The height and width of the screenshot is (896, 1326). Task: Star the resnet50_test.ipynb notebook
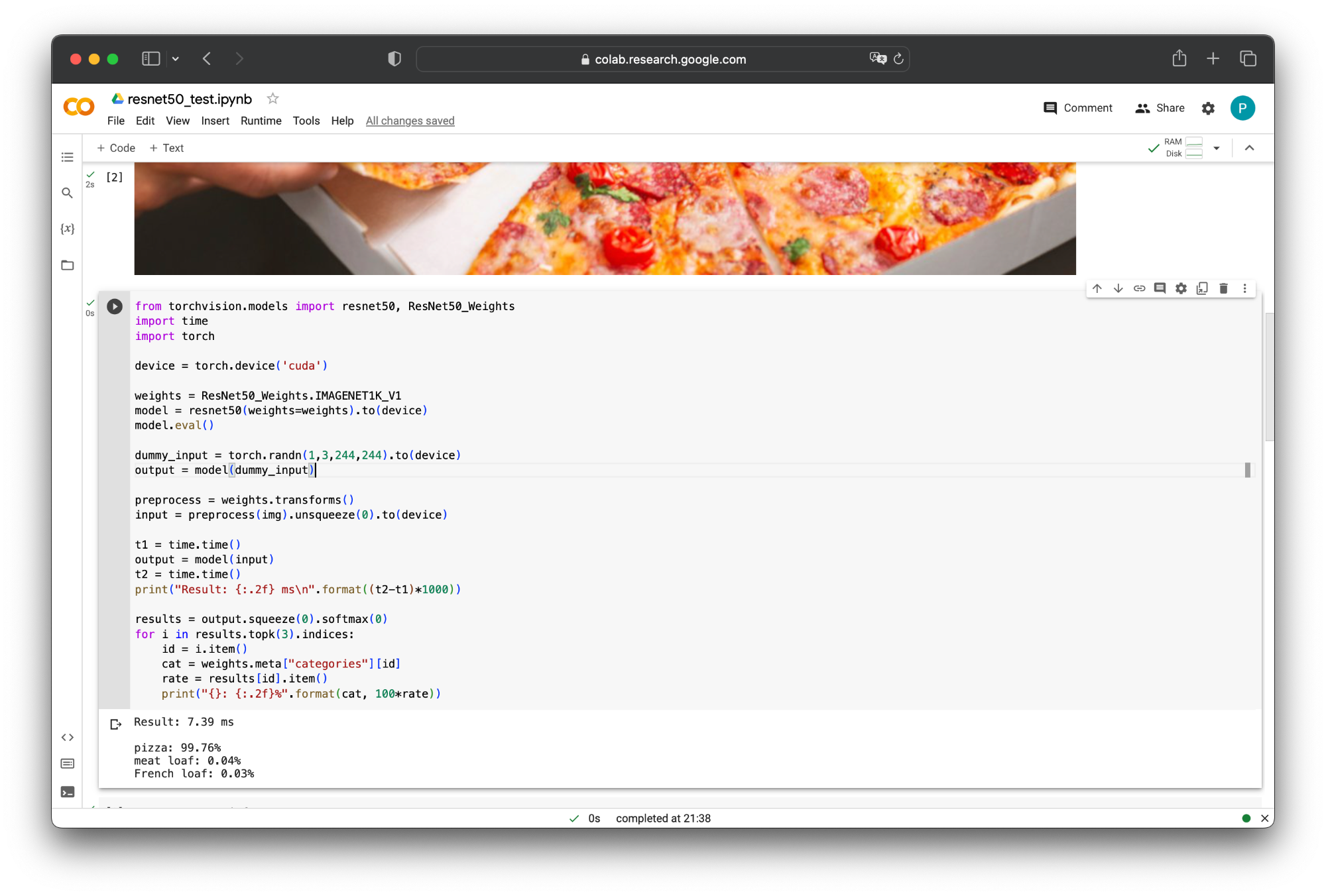[x=272, y=99]
